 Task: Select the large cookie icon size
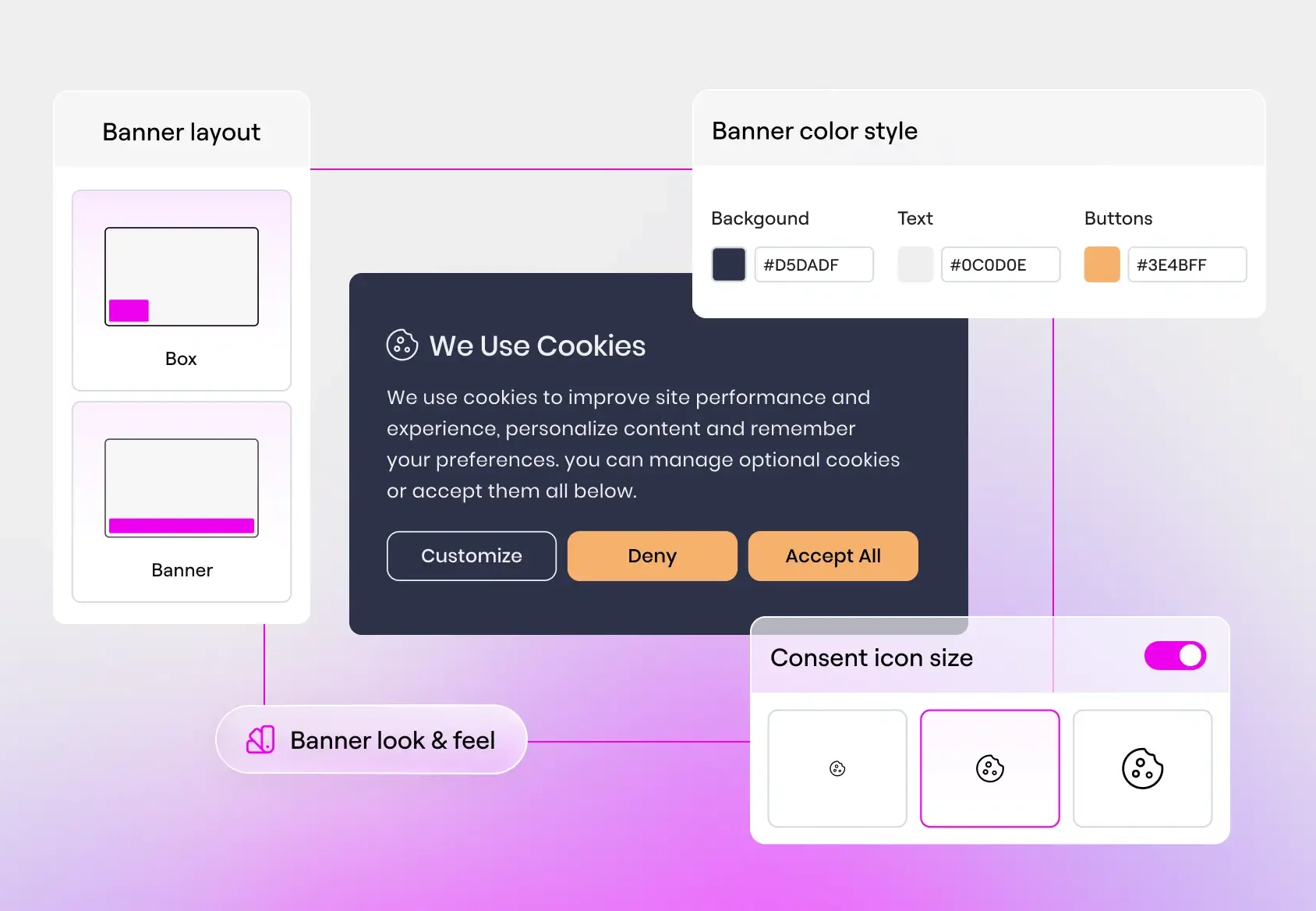(1143, 768)
